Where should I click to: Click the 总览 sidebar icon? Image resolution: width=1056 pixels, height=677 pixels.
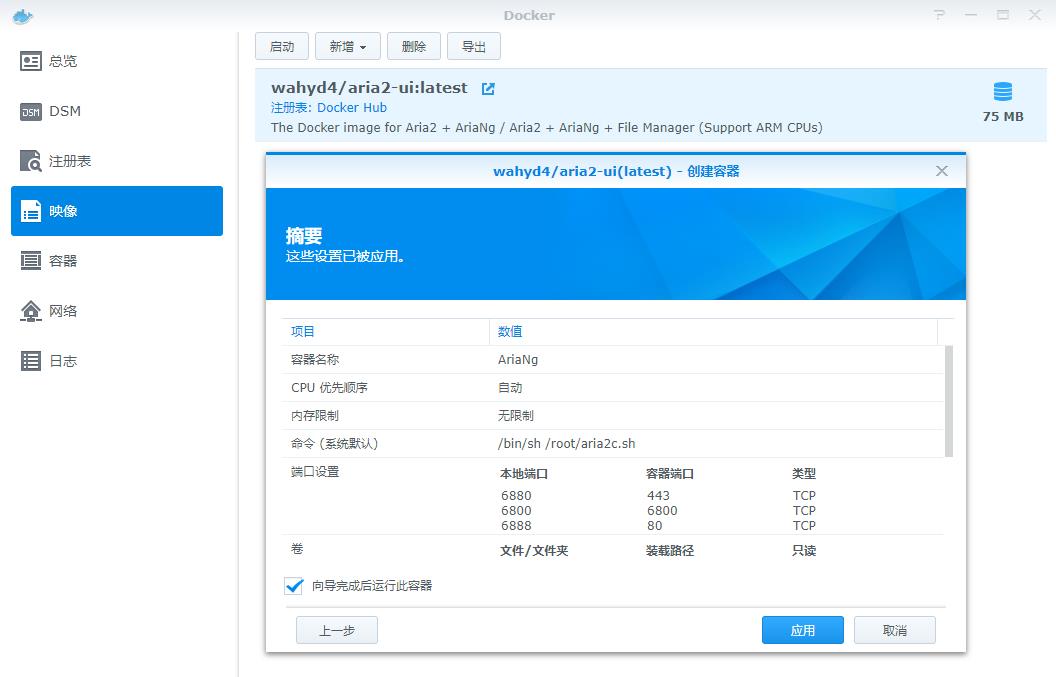[30, 61]
